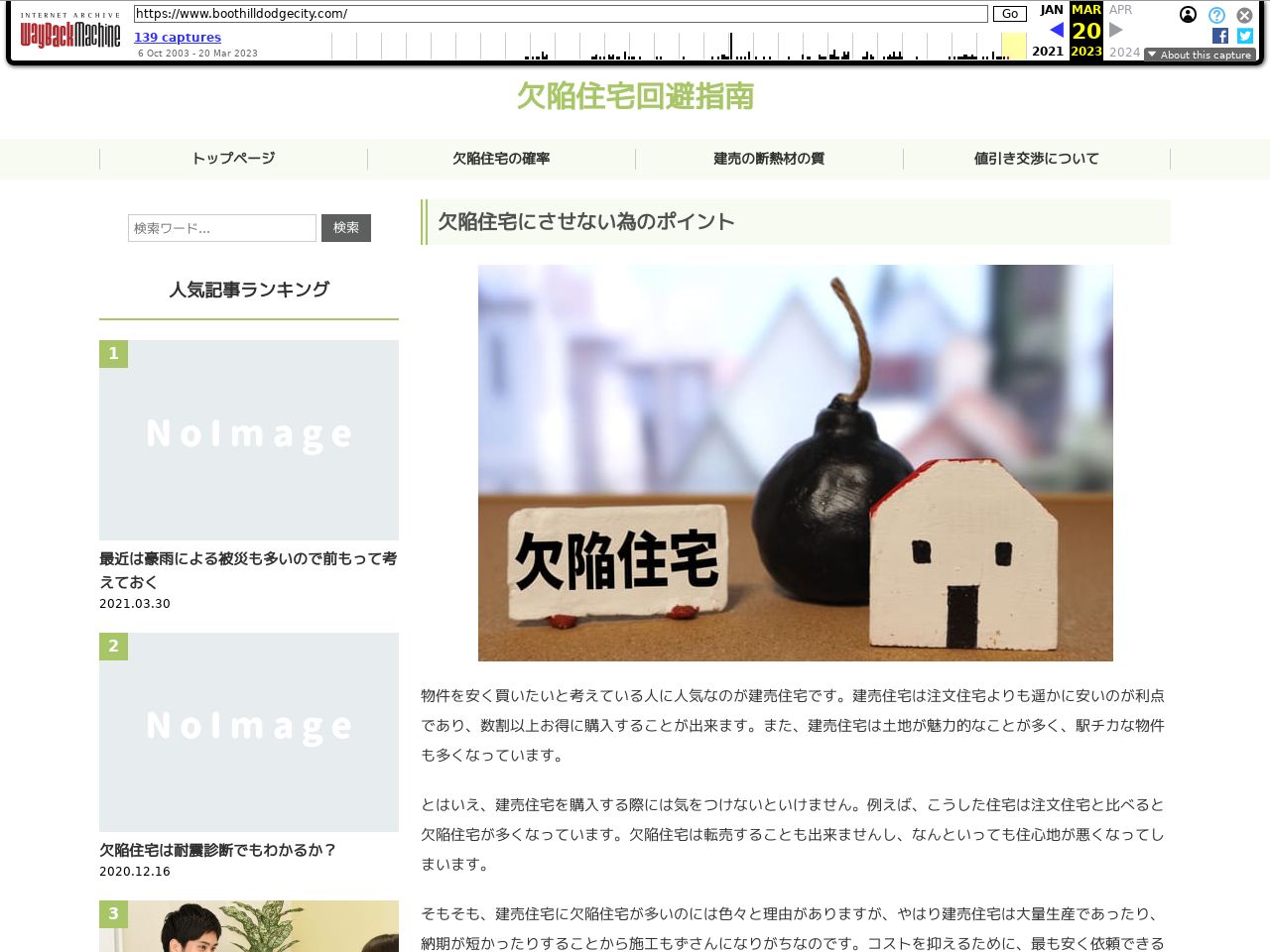This screenshot has height=952, width=1270.
Task: Open the 建売の断熱材の質 menu item
Action: (769, 159)
